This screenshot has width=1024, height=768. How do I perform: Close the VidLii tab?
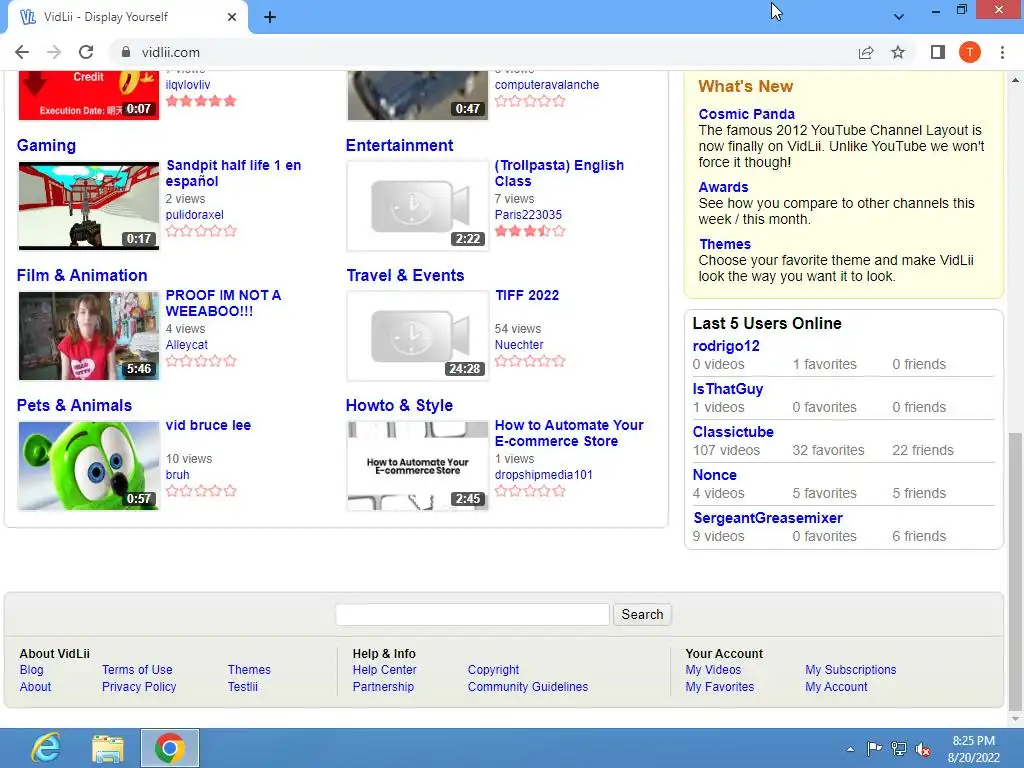click(x=232, y=17)
